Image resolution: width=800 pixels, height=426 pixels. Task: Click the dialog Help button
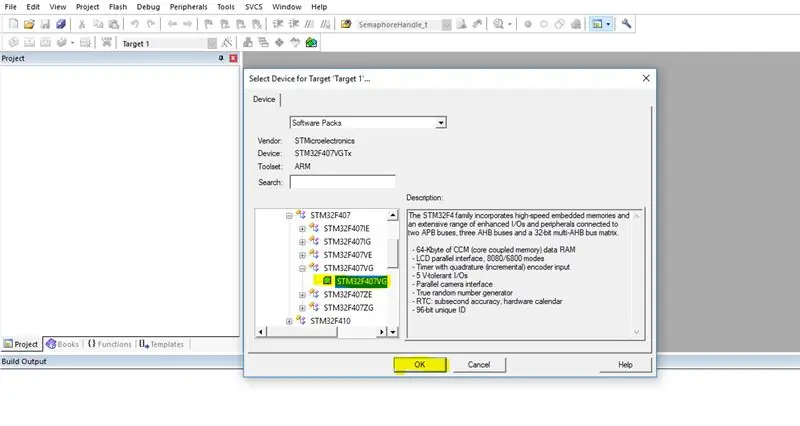[x=626, y=365]
